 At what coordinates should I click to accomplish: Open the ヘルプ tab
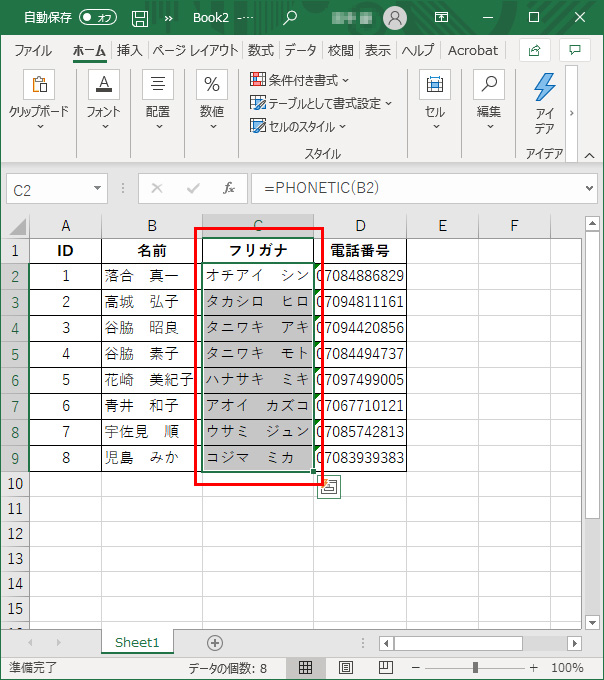(x=418, y=51)
